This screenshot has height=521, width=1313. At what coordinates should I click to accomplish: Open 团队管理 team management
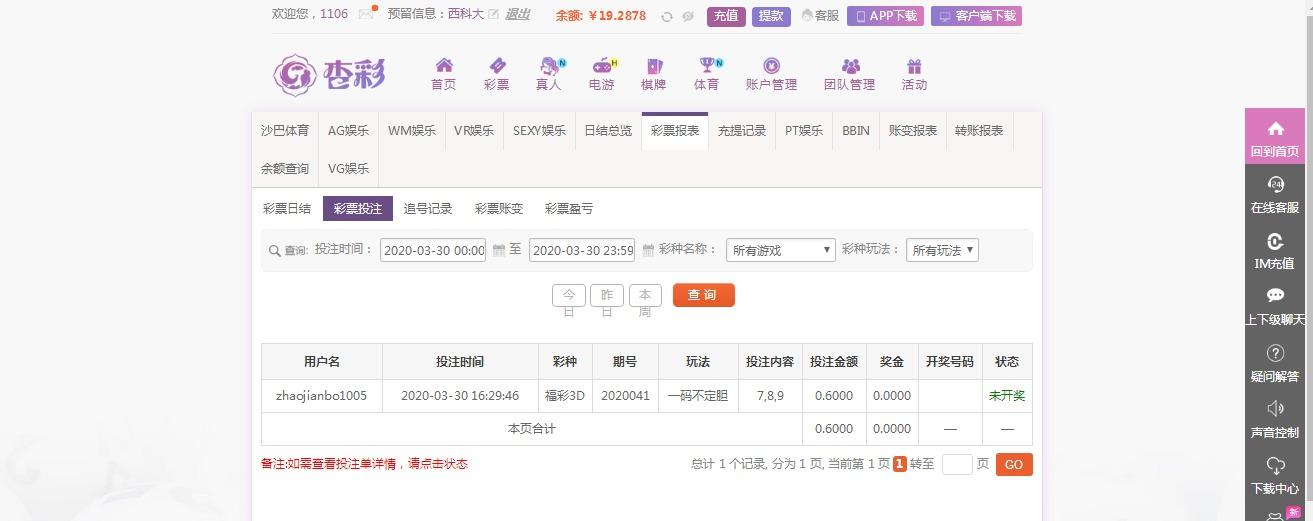(850, 74)
